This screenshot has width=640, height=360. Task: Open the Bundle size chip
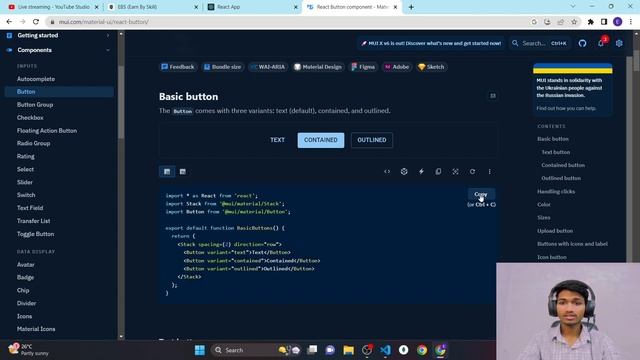pyautogui.click(x=223, y=67)
